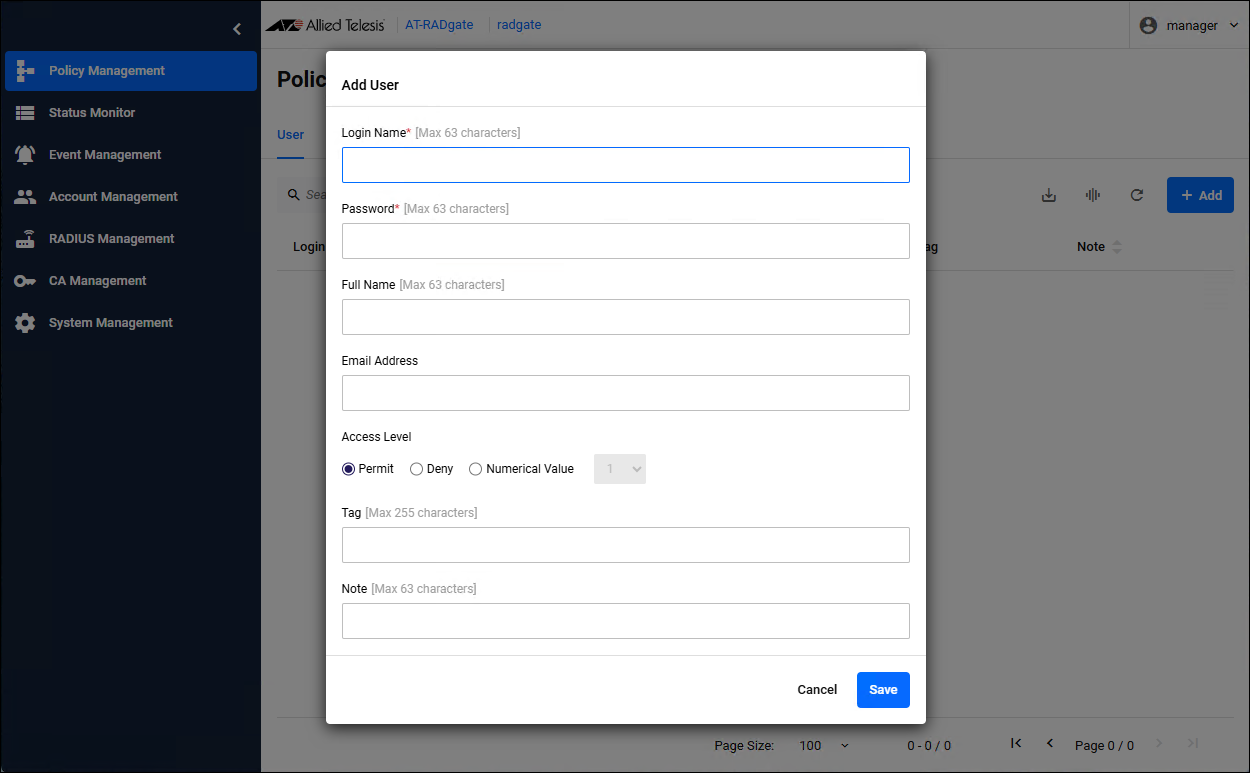Go to previous page icon
The height and width of the screenshot is (773, 1250).
[1050, 743]
